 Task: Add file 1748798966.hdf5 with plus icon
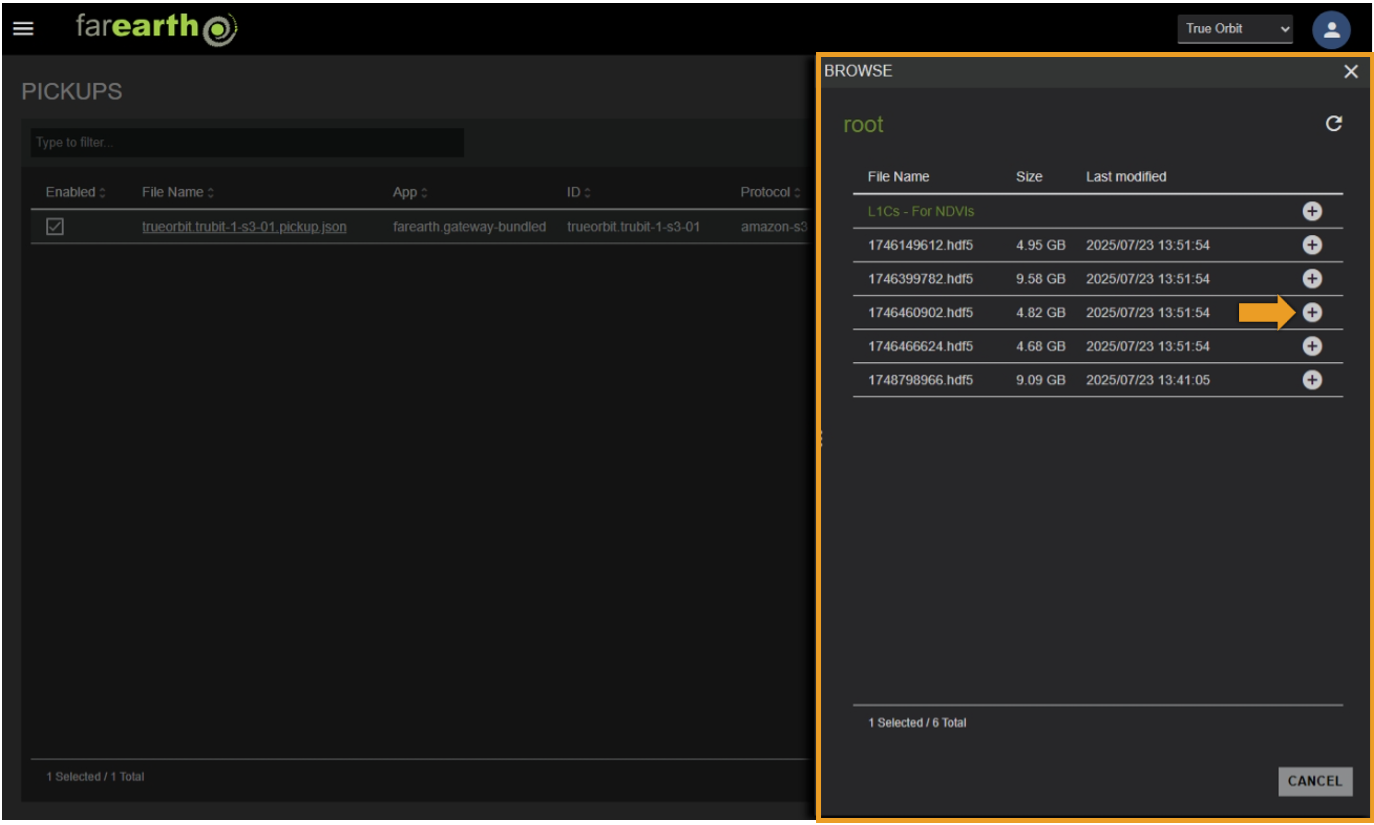1312,380
